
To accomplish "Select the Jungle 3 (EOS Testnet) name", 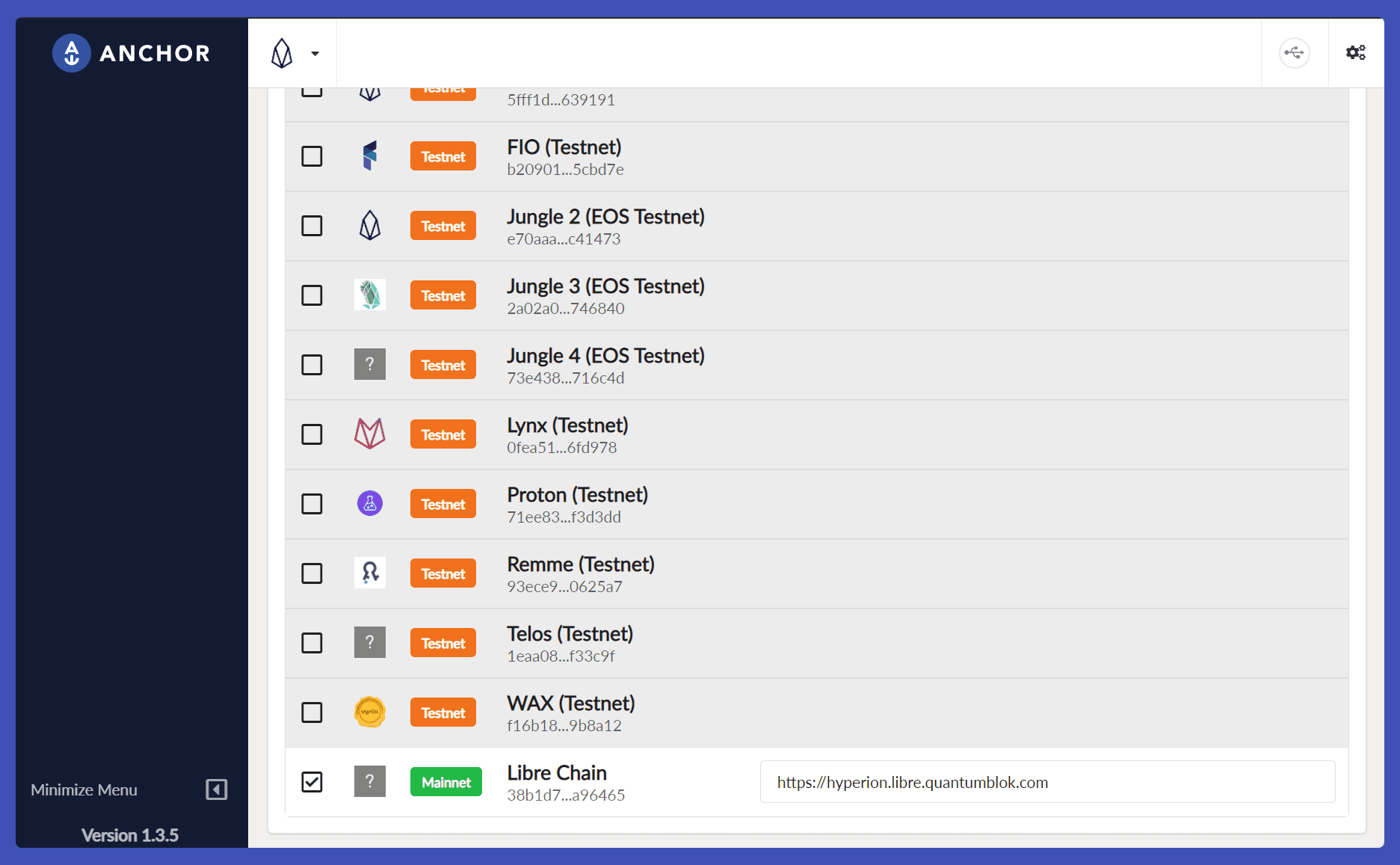I will click(606, 286).
